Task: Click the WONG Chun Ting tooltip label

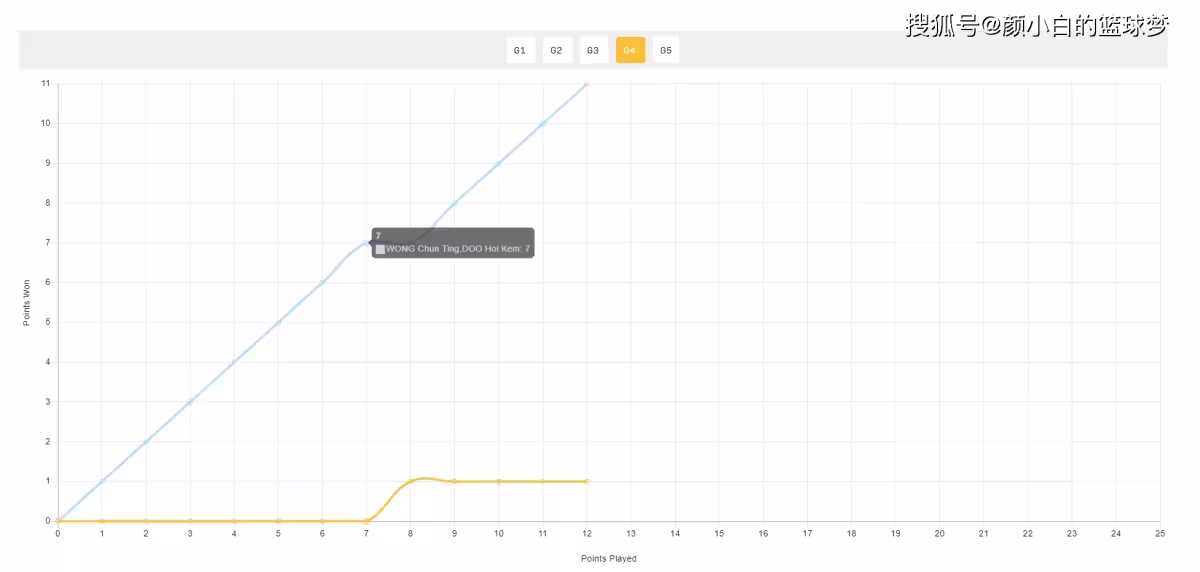Action: tap(457, 249)
